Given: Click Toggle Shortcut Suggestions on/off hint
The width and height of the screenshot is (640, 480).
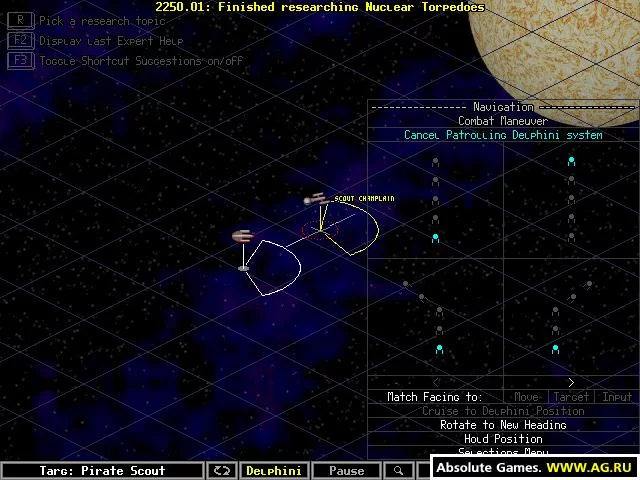Looking at the screenshot, I should tap(141, 61).
